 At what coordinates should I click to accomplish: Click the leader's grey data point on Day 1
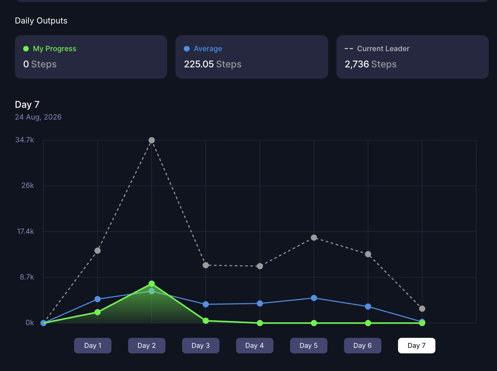[97, 251]
